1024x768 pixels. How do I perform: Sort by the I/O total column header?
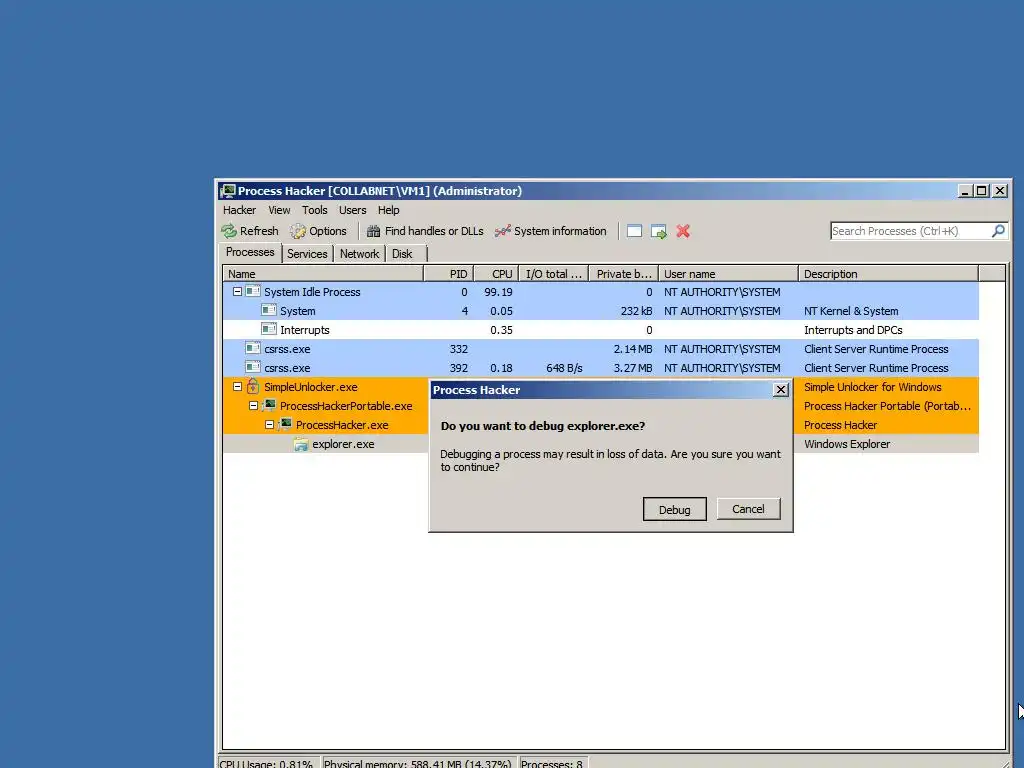tap(554, 274)
